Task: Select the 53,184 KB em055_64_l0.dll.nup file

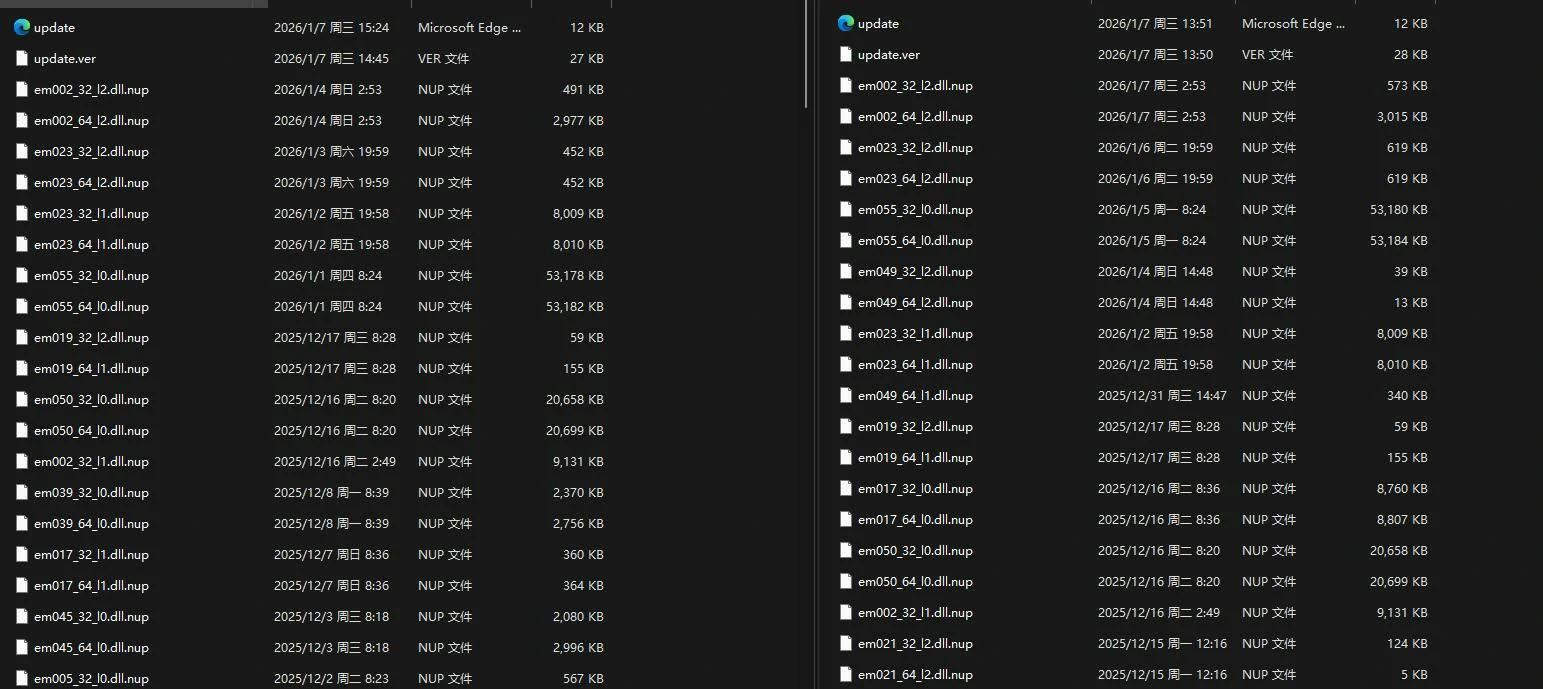Action: 915,241
